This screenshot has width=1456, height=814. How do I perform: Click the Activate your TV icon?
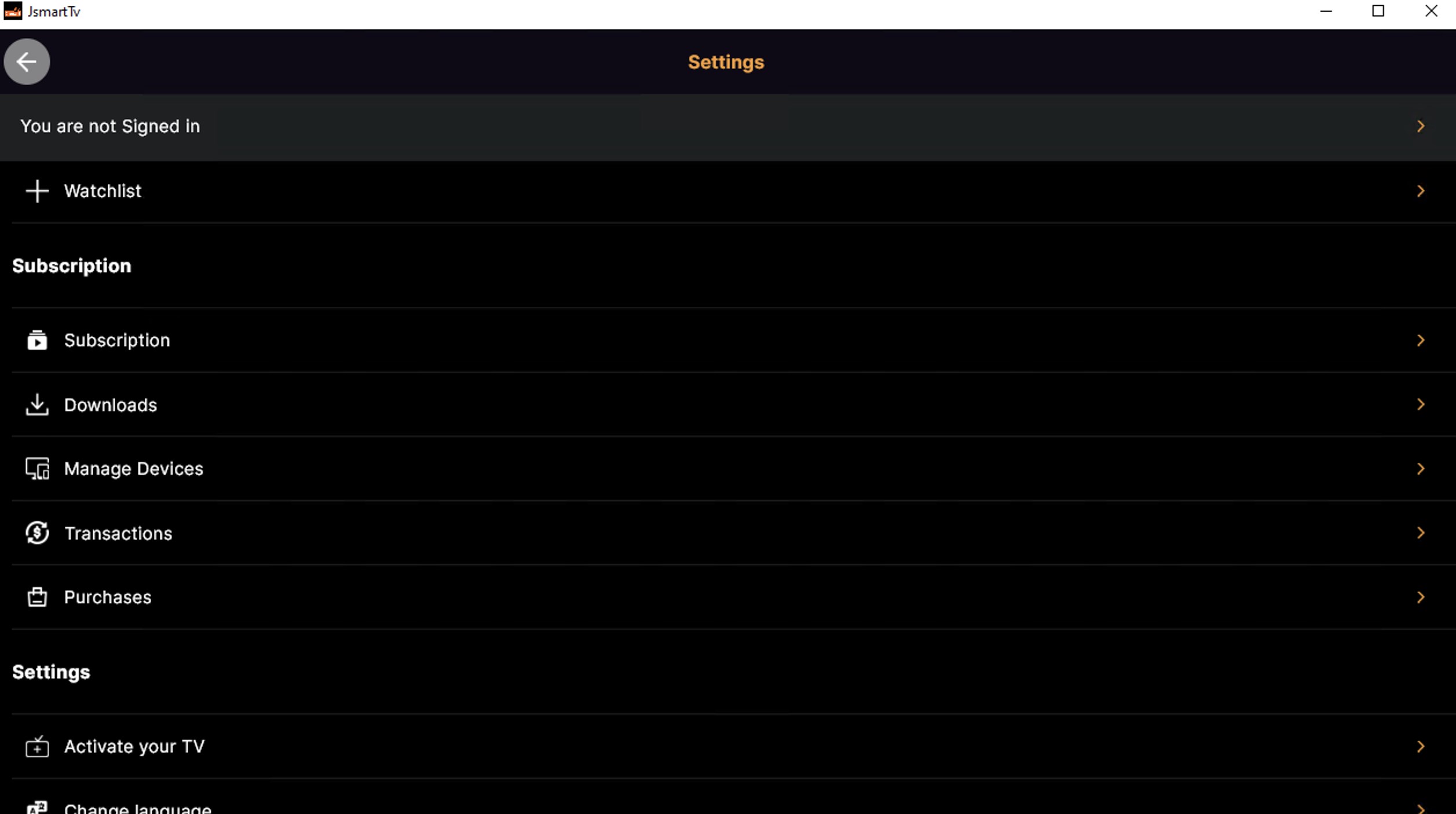coord(37,747)
